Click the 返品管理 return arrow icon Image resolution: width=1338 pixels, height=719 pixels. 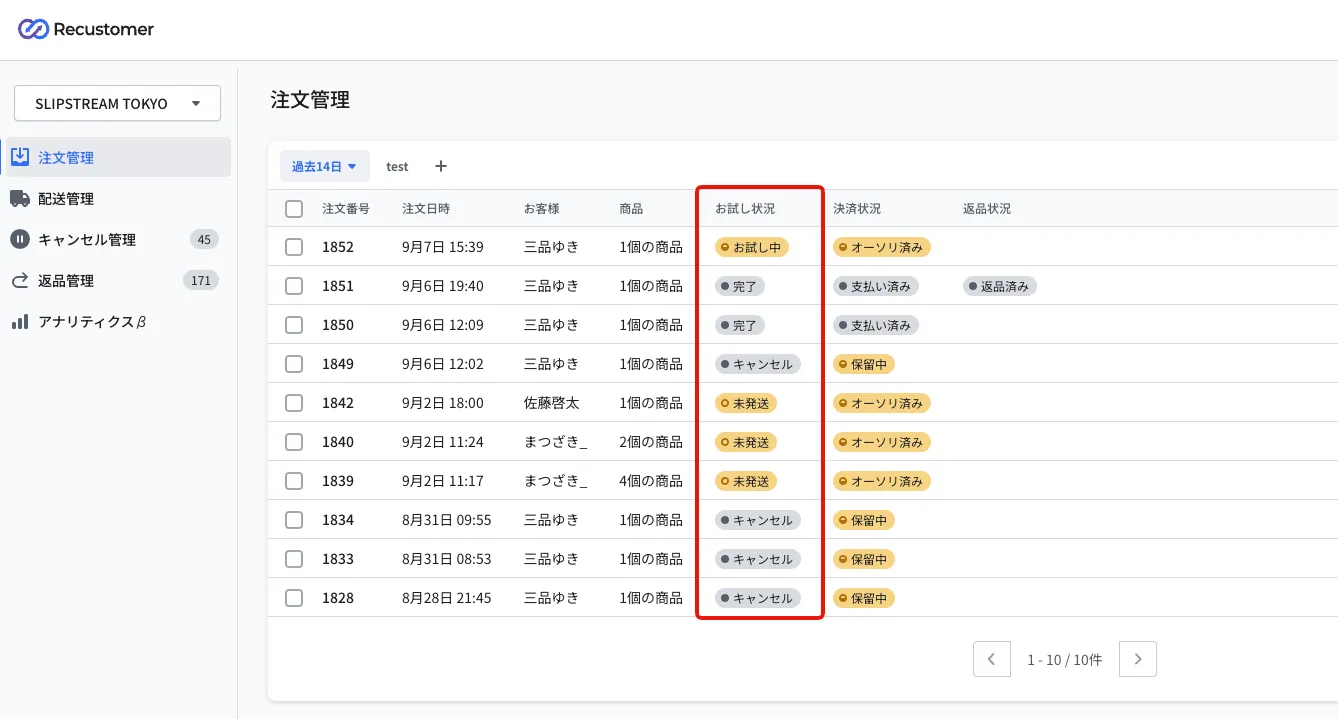click(19, 280)
